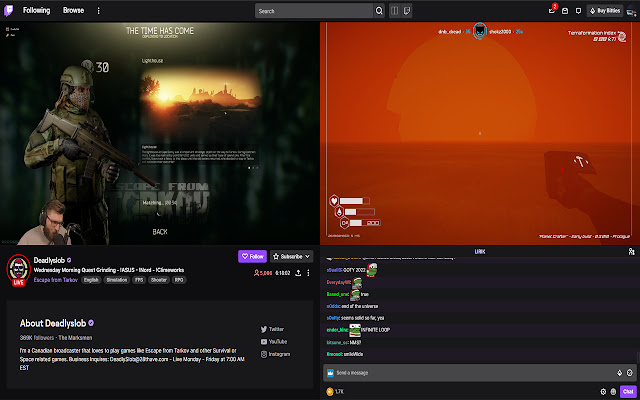Screen dimensions: 640x400
Task: Open the Escape from Tarkov category link
Action: pyautogui.click(x=56, y=280)
